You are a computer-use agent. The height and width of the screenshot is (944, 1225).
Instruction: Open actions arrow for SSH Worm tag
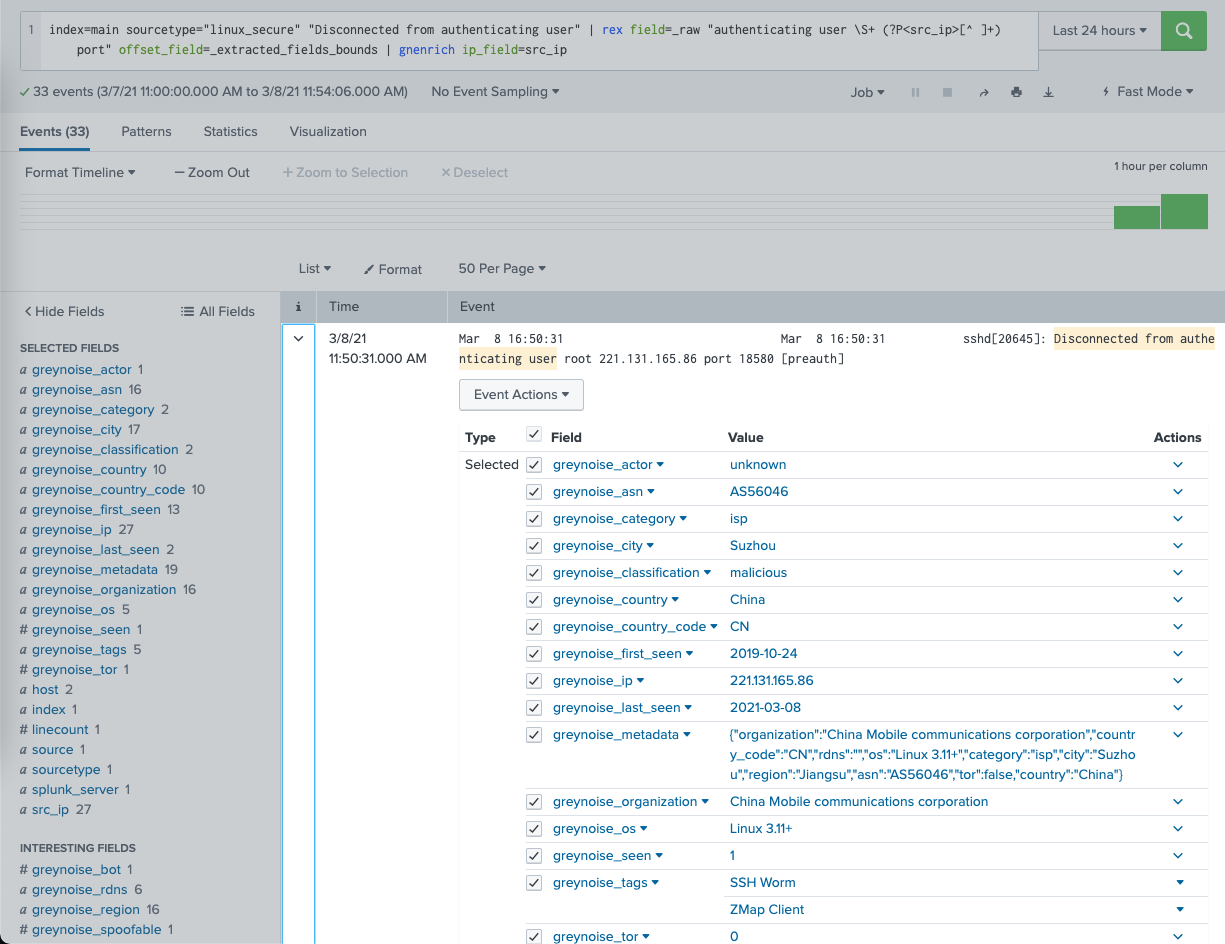coord(1180,883)
